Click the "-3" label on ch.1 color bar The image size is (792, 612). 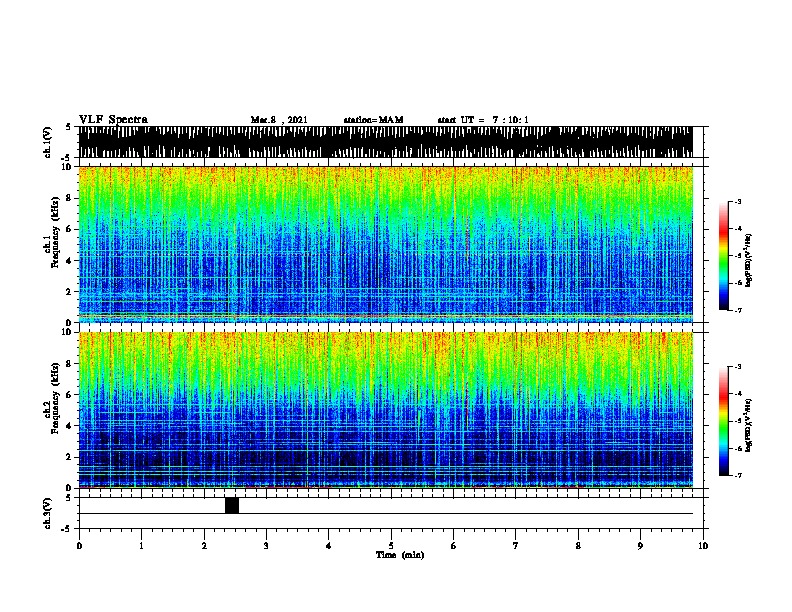click(x=737, y=201)
